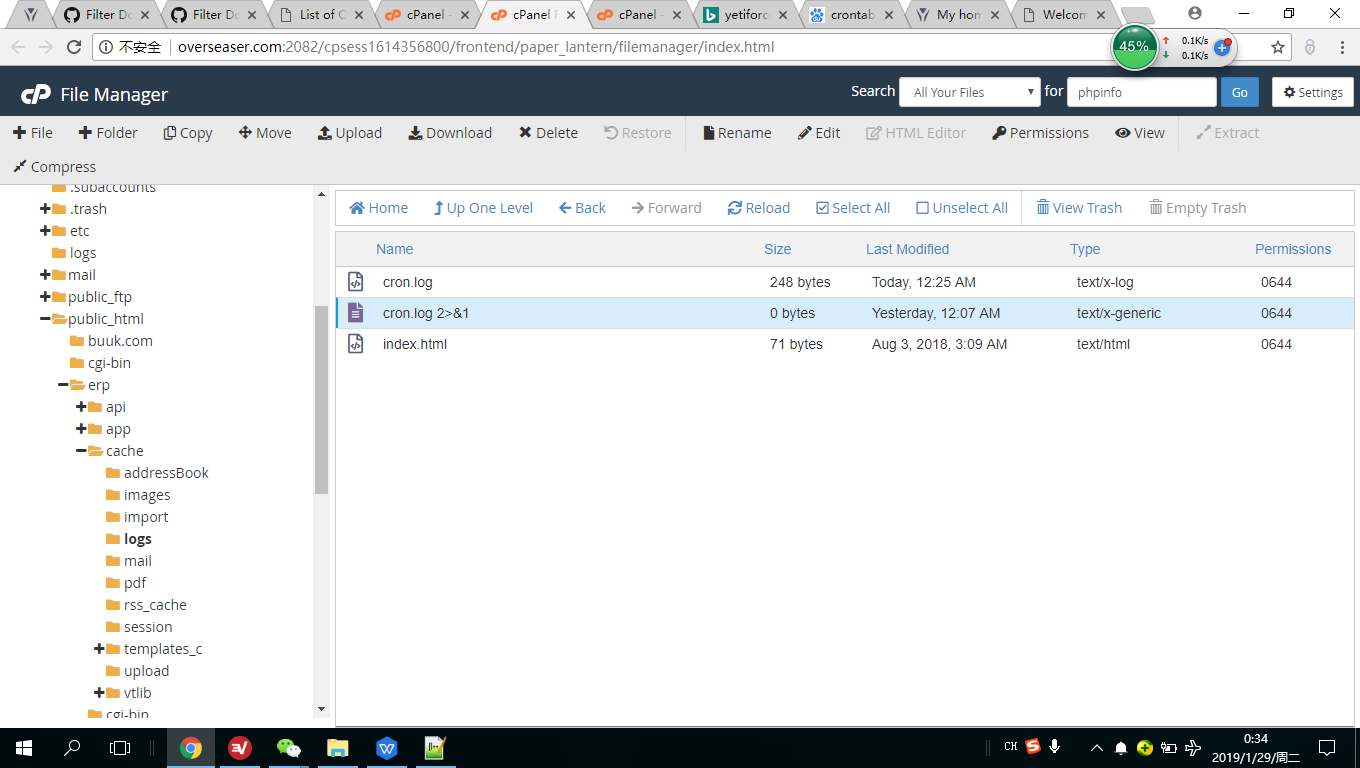Click the Upload toolbar button
Screen dimensions: 1360x768
350,133
